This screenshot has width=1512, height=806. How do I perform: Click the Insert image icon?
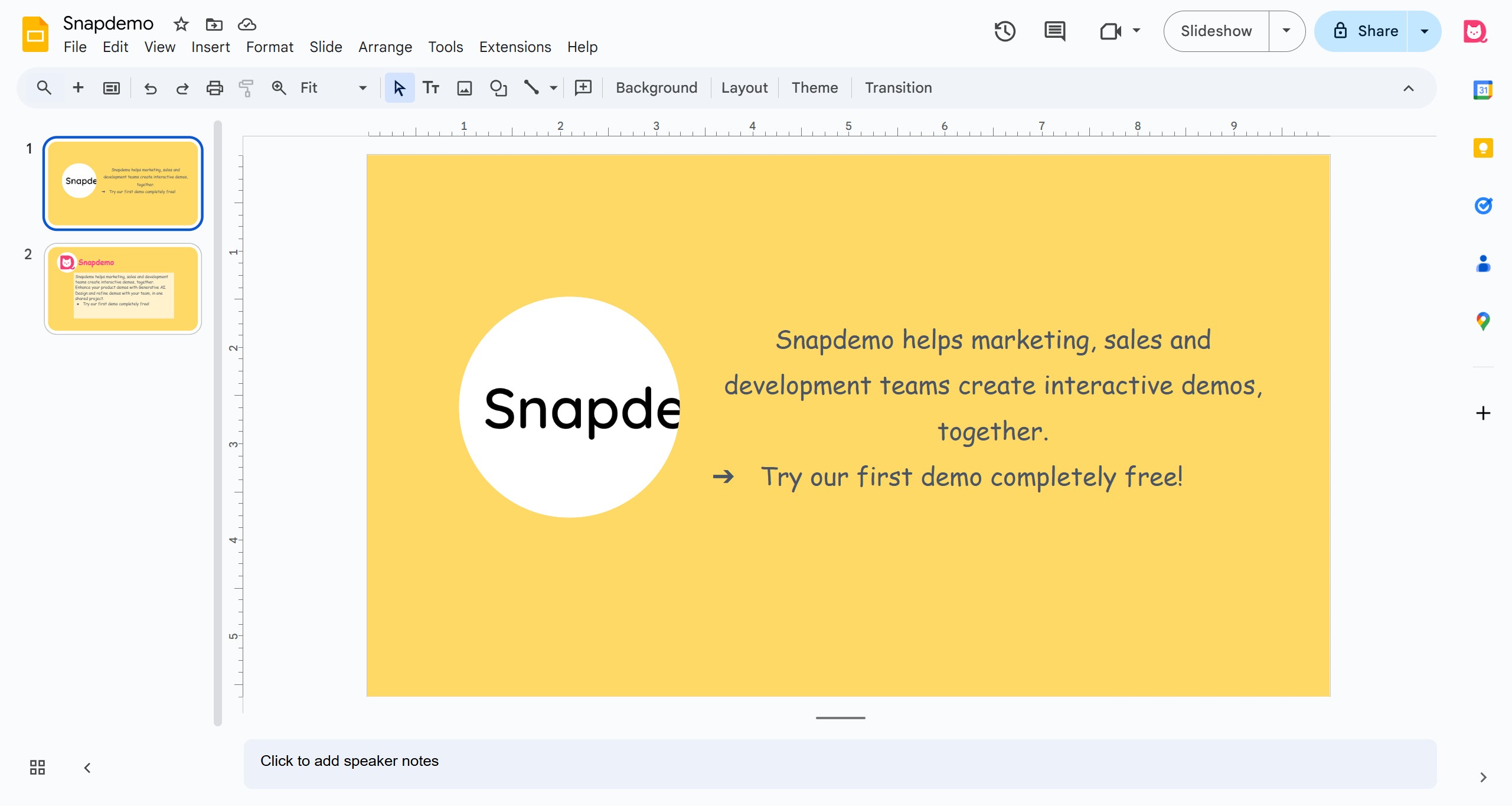[x=465, y=88]
